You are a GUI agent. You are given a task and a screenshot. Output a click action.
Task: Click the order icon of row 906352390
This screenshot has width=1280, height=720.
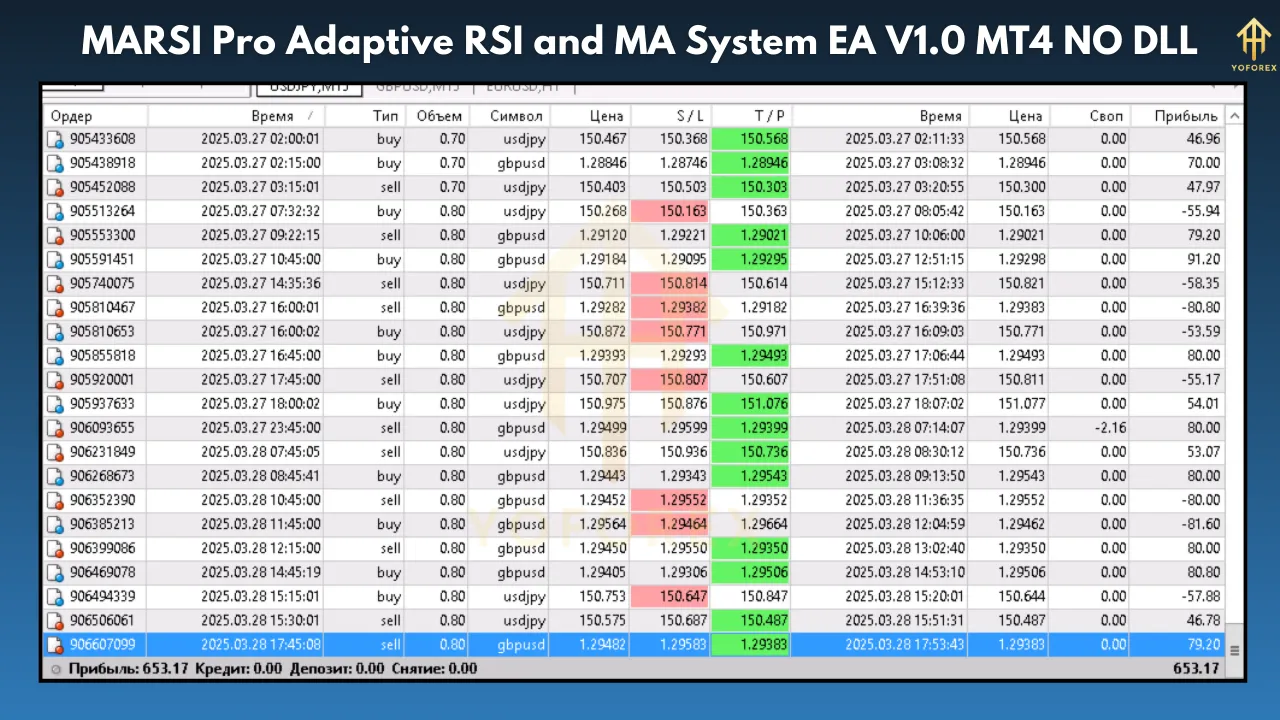coord(57,500)
